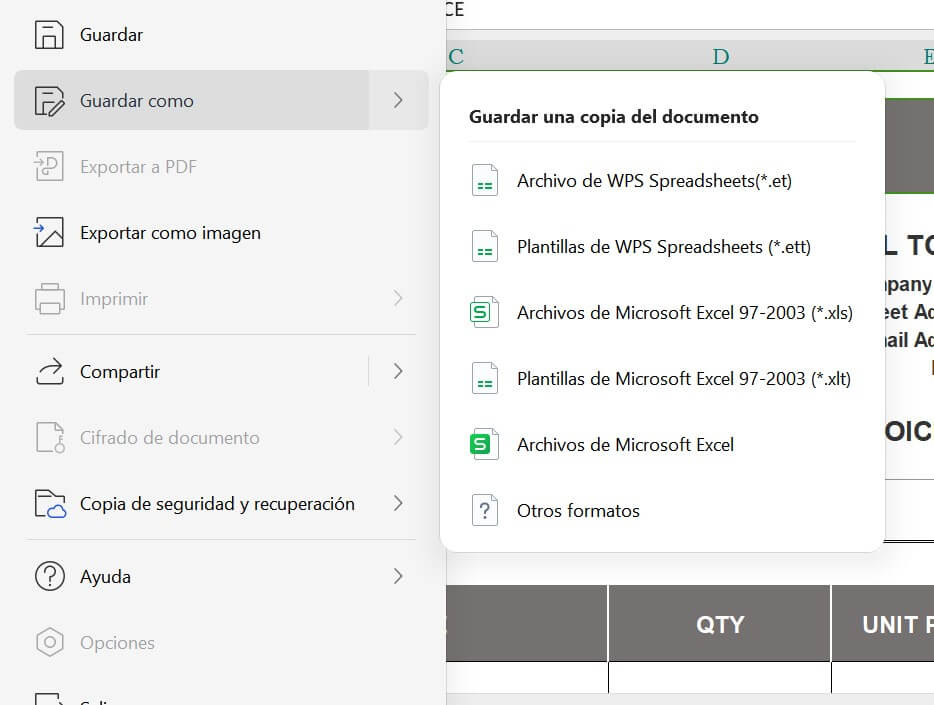
Task: Select the WPS Spreadsheets (*.et) file icon
Action: point(484,180)
